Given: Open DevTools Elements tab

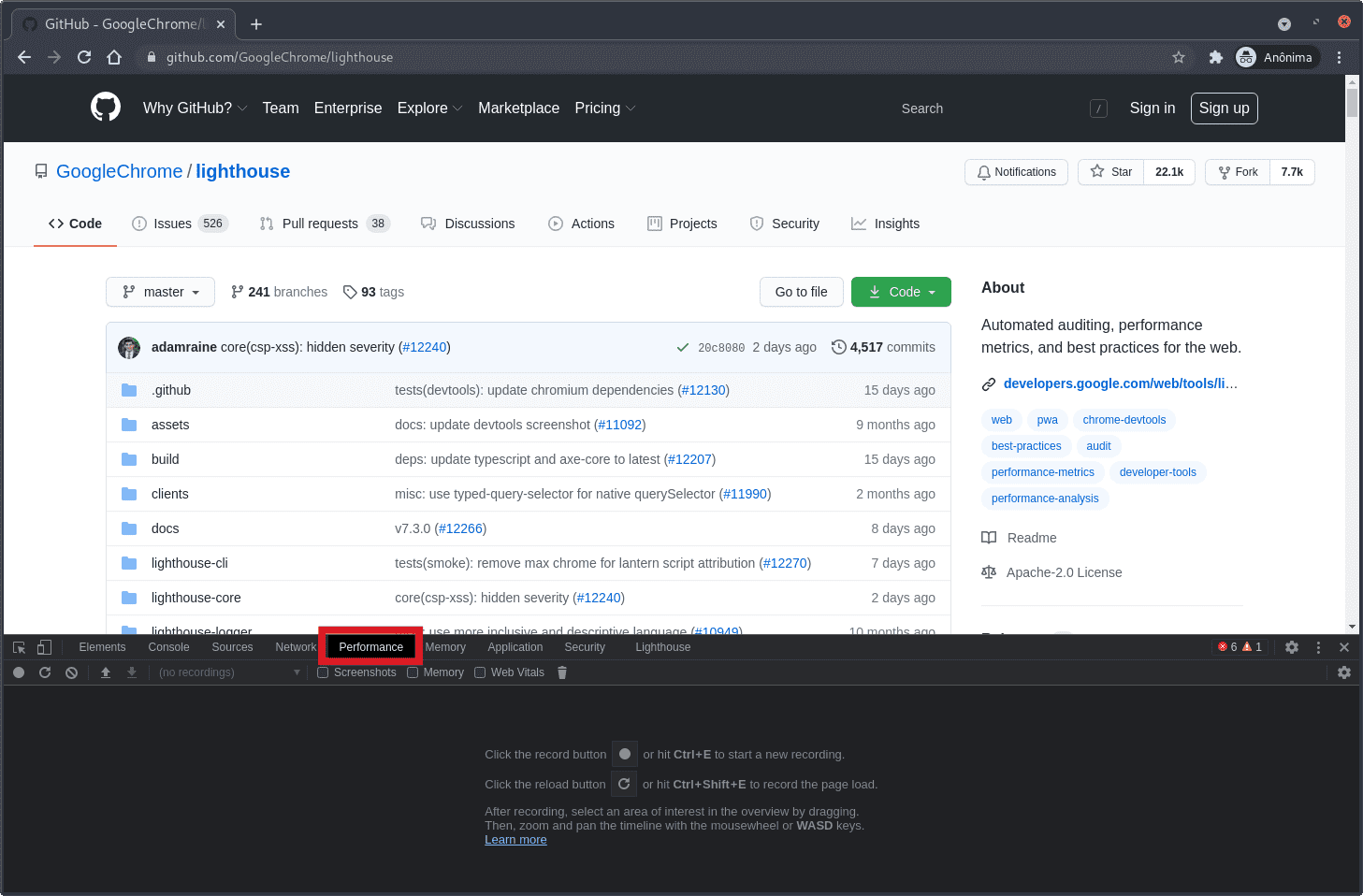Looking at the screenshot, I should click(x=102, y=647).
